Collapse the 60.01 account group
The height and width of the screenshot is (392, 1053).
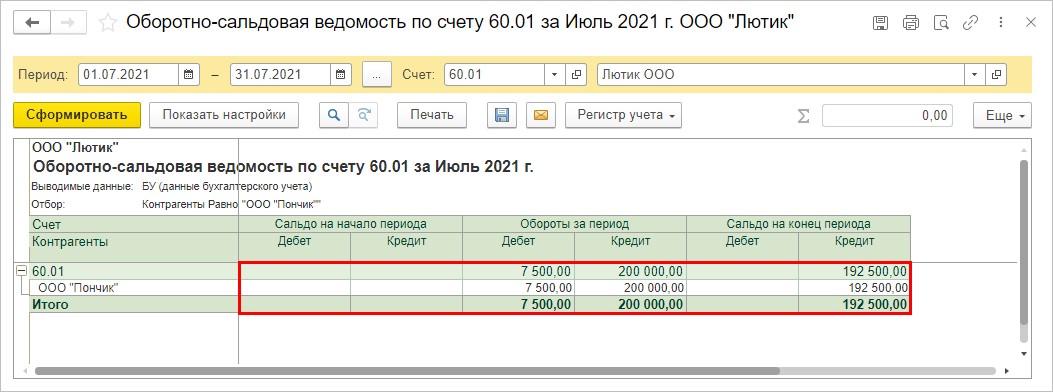click(x=21, y=271)
